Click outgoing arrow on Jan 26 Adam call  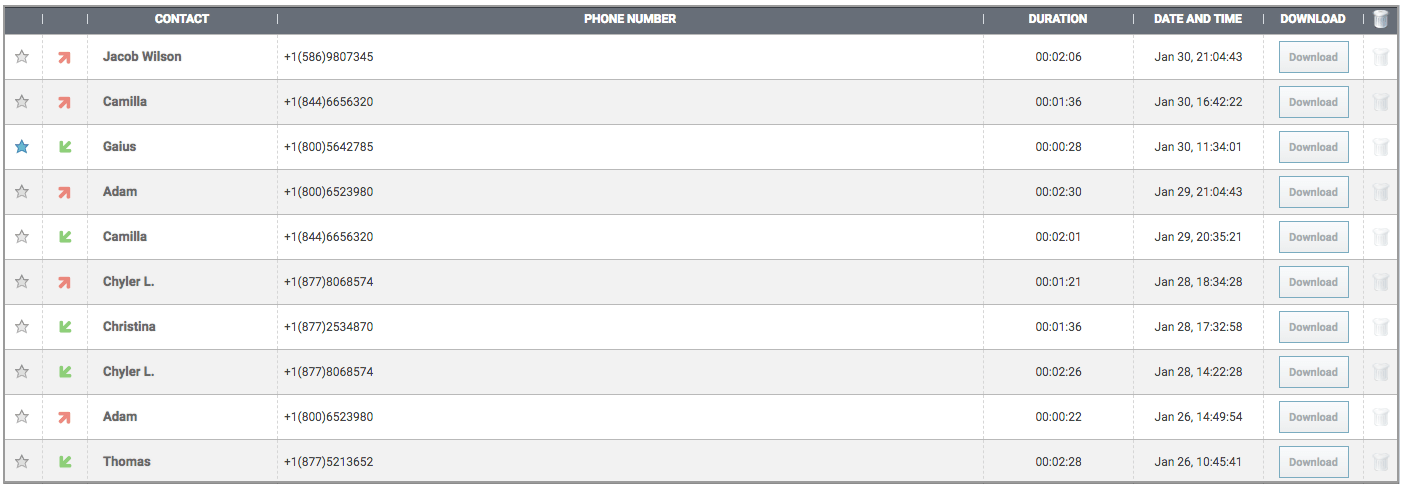pyautogui.click(x=65, y=417)
